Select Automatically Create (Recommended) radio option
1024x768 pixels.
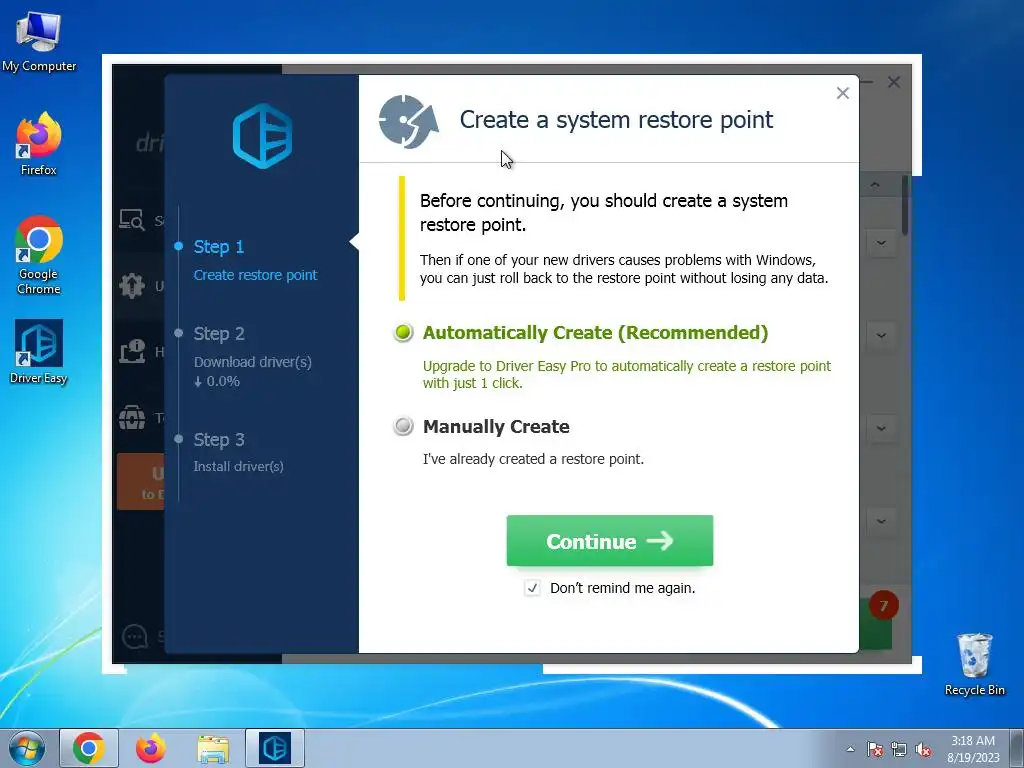[x=404, y=332]
